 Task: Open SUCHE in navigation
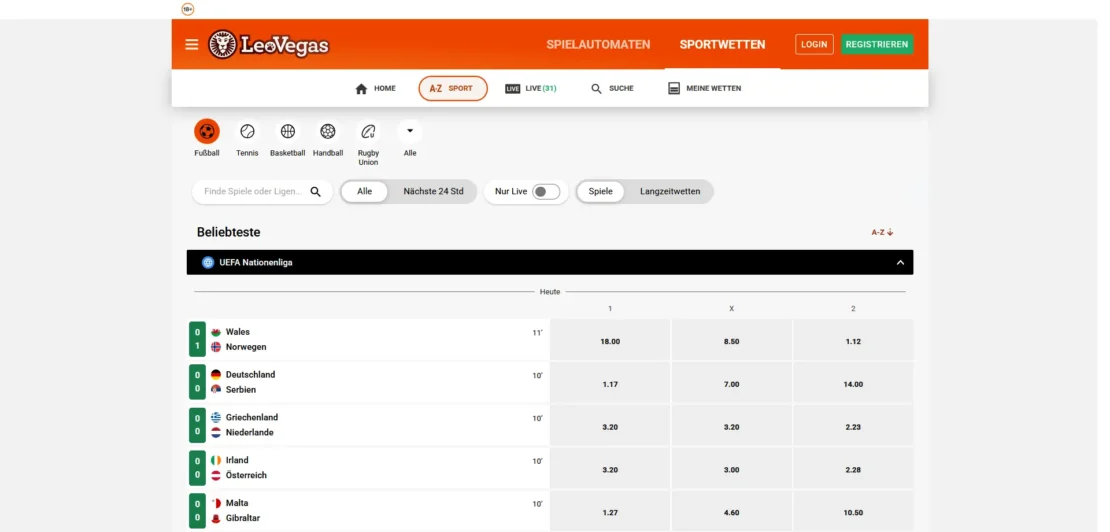tap(612, 88)
